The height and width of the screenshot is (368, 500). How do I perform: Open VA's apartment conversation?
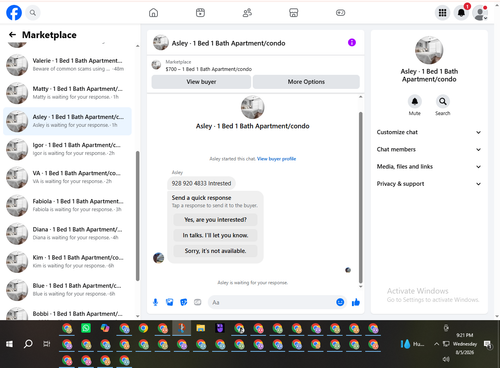(67, 177)
